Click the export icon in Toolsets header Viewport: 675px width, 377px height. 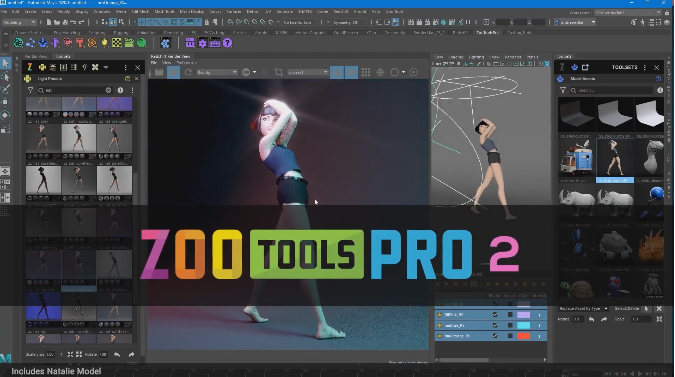click(x=585, y=67)
